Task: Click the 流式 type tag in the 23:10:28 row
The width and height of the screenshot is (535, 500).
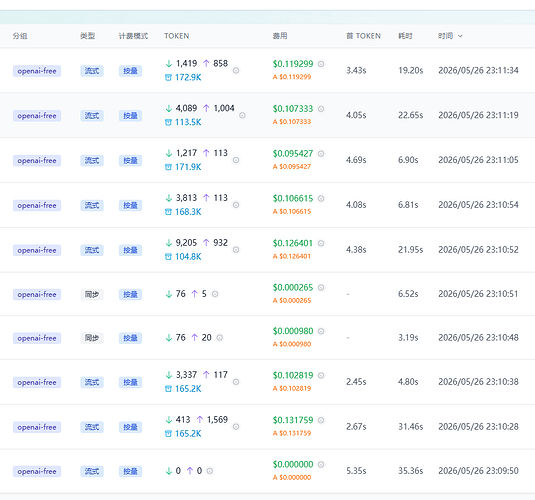Action: pyautogui.click(x=92, y=427)
